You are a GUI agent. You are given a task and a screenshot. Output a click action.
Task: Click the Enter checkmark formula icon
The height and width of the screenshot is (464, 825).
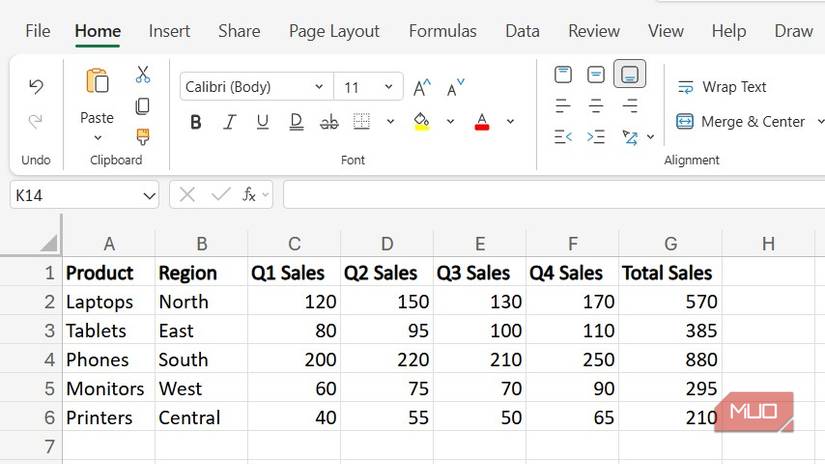pos(221,195)
